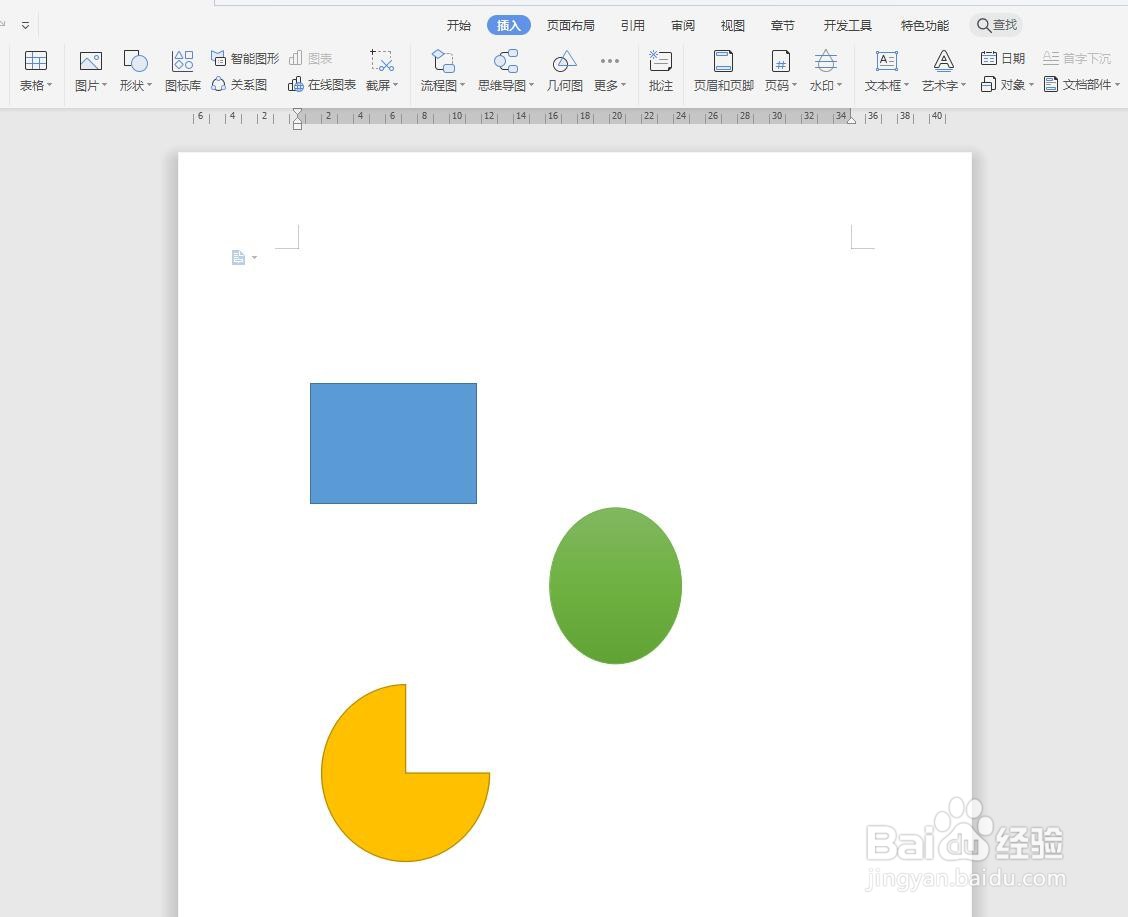Switch to the 视图 tab
Image resolution: width=1128 pixels, height=917 pixels.
(732, 25)
